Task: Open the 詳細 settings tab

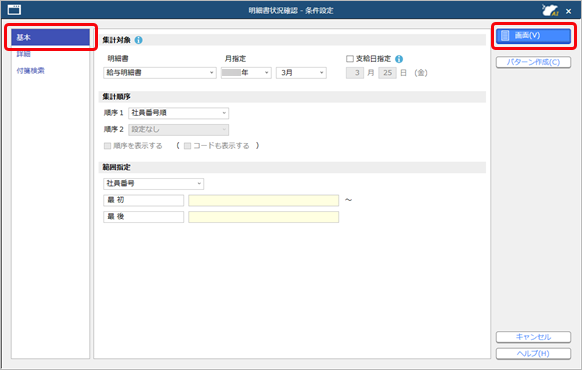Action: pos(23,54)
